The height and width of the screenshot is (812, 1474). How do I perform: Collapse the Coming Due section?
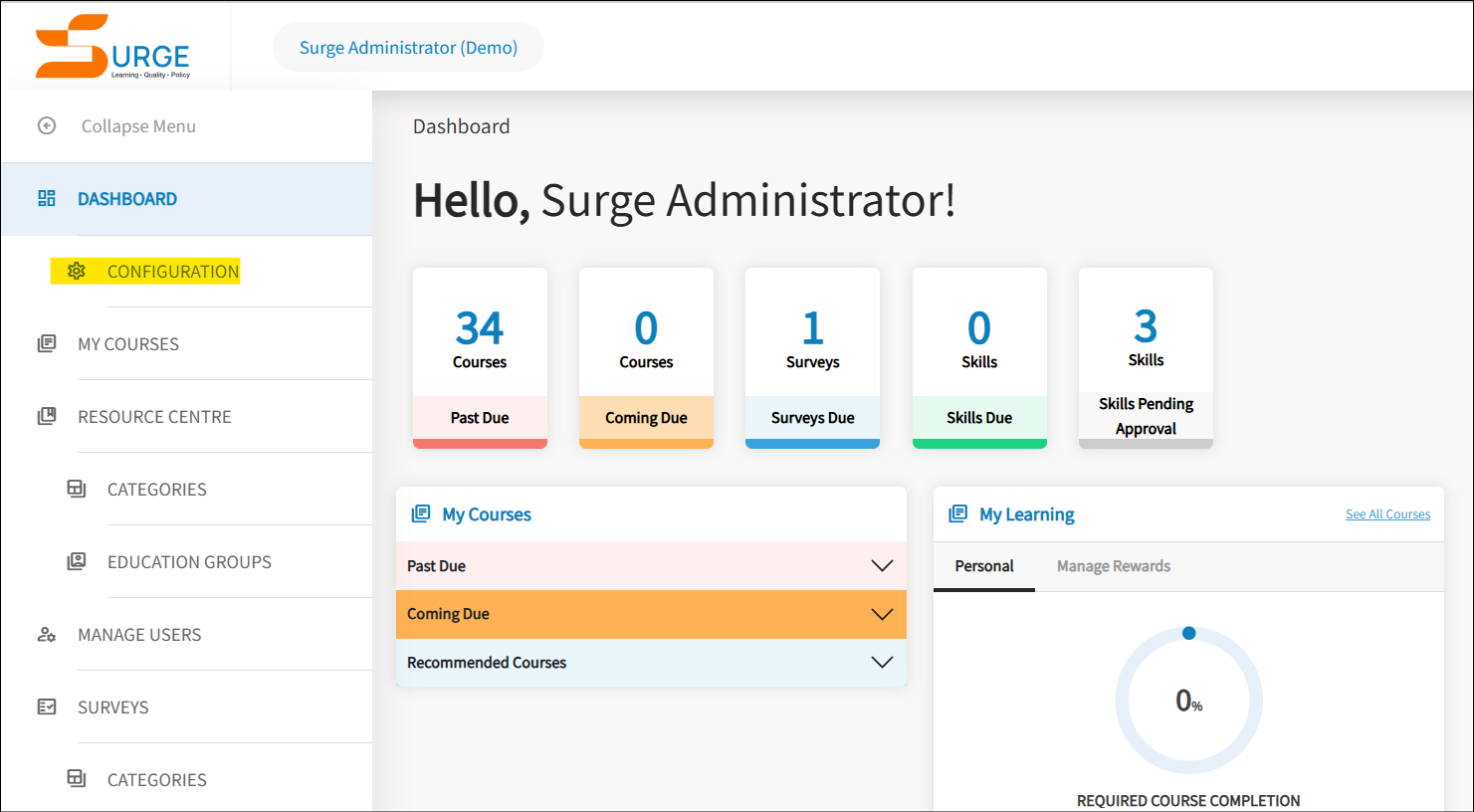coord(882,614)
